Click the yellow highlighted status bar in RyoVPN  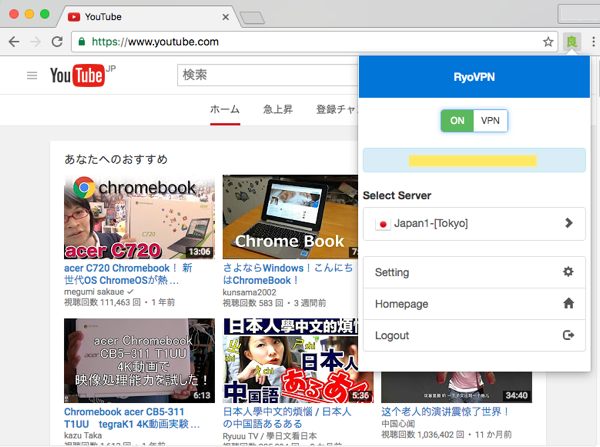[x=473, y=161]
